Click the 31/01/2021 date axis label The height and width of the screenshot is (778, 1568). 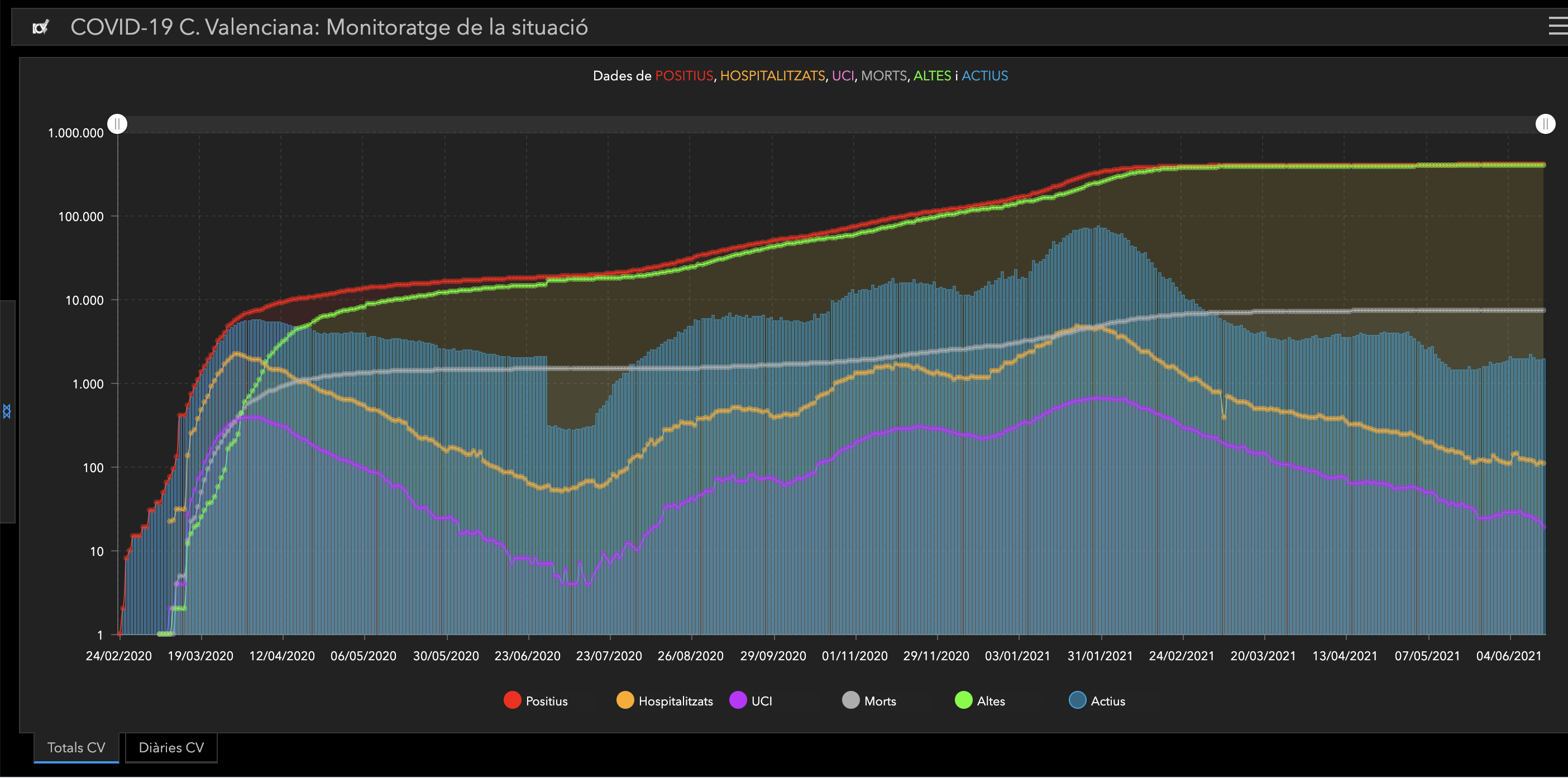point(1099,656)
